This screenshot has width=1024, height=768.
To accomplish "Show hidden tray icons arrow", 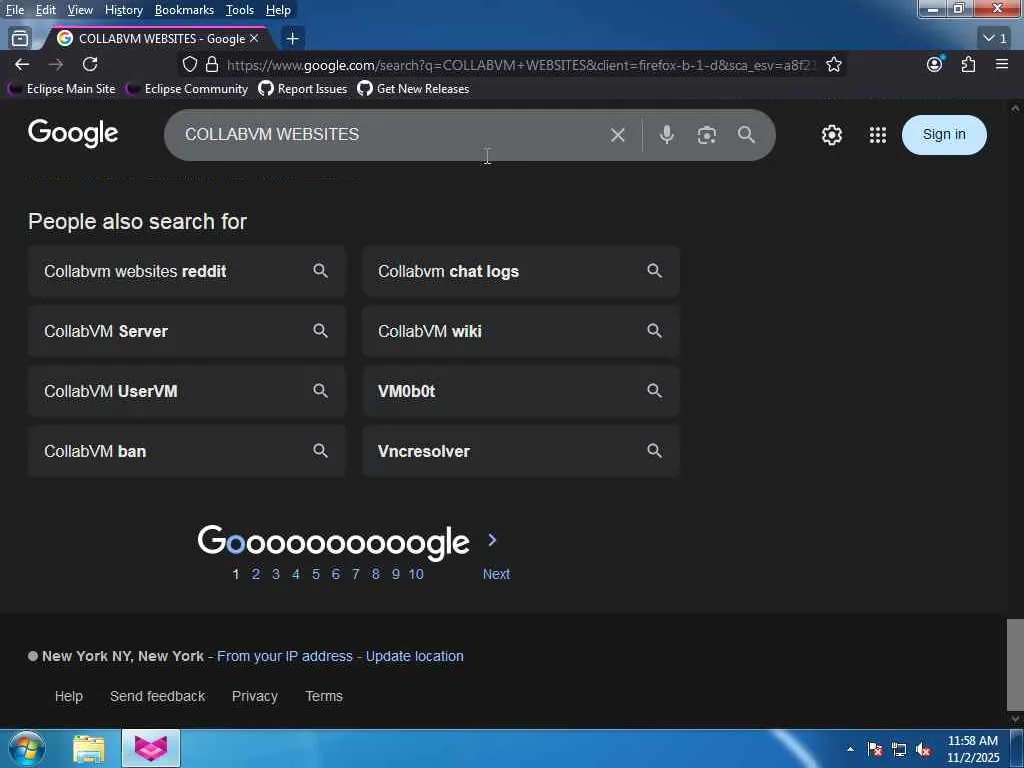I will 850,749.
